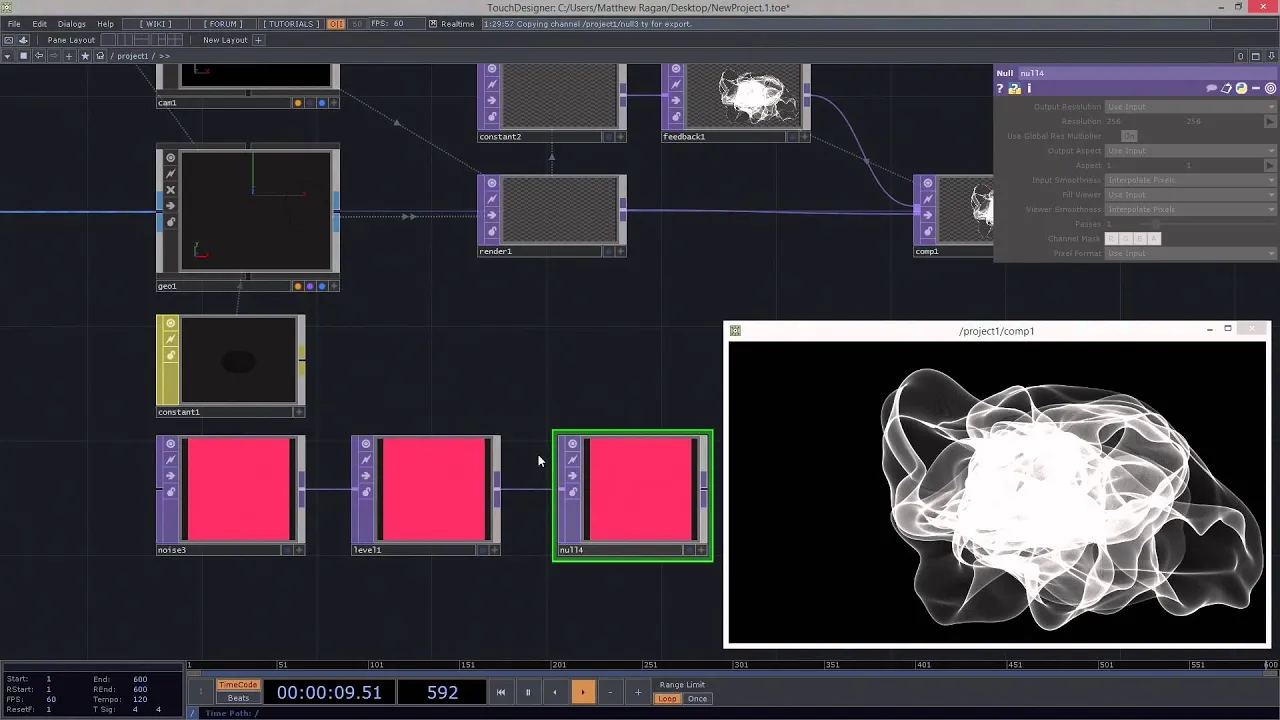
Task: Open operator help question mark icon
Action: 999,89
